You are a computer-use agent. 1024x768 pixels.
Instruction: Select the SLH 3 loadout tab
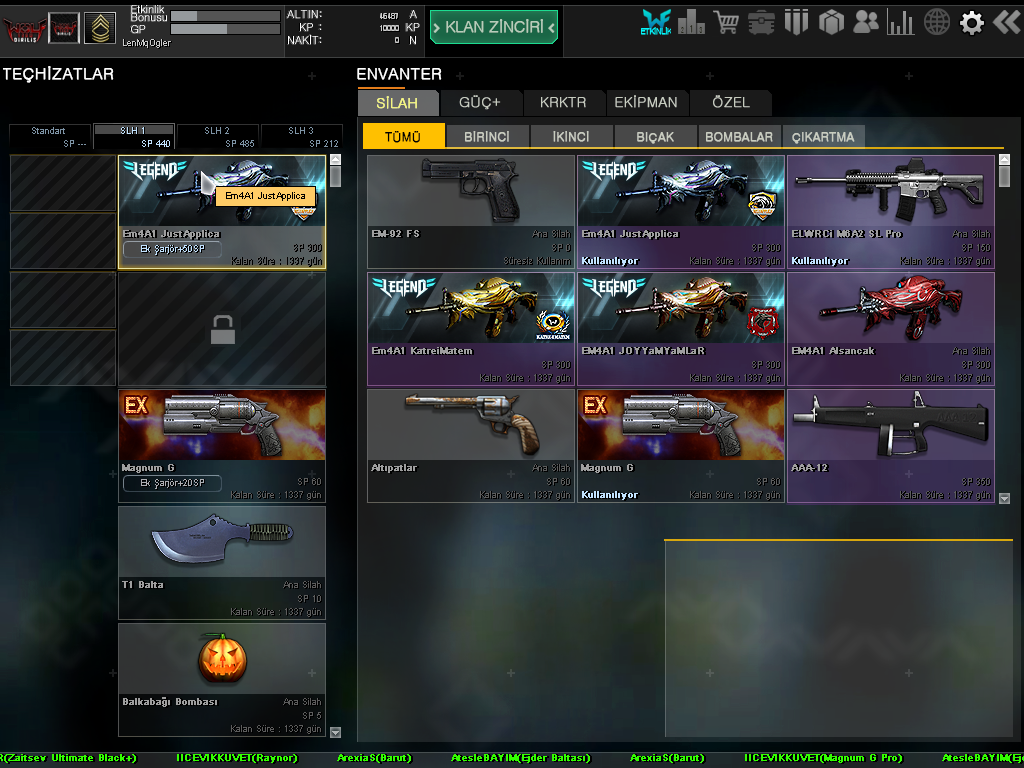[301, 137]
